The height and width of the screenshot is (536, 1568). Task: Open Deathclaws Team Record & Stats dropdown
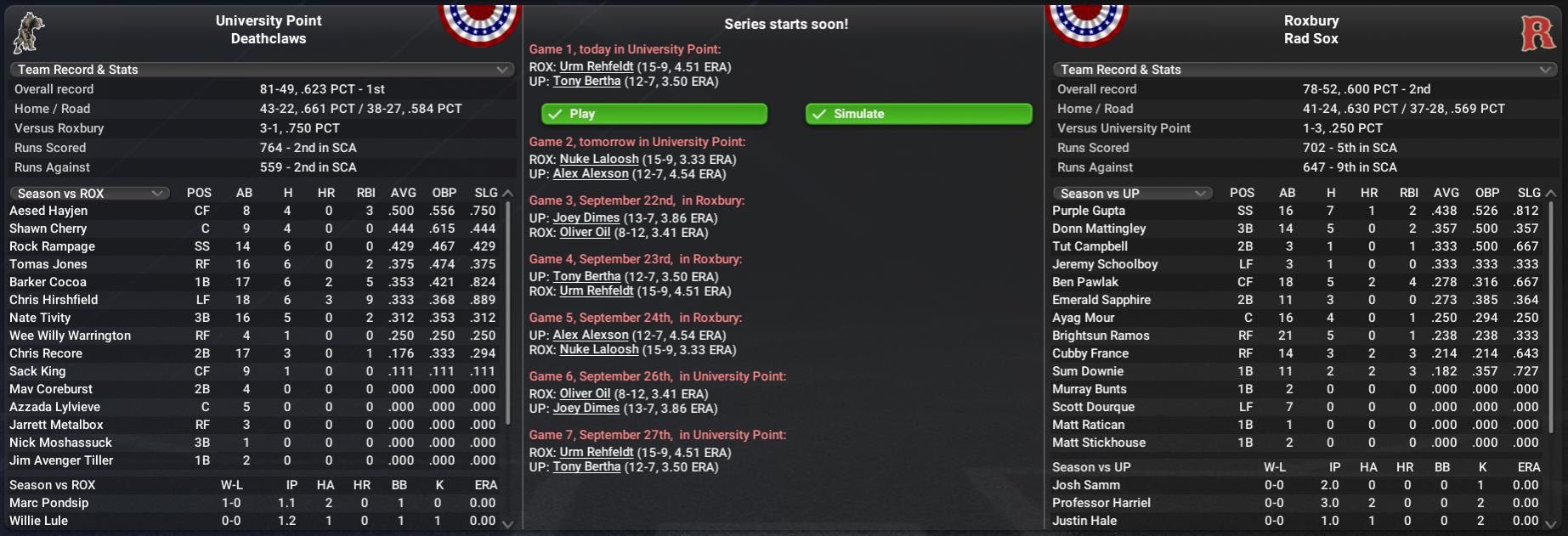pyautogui.click(x=263, y=70)
